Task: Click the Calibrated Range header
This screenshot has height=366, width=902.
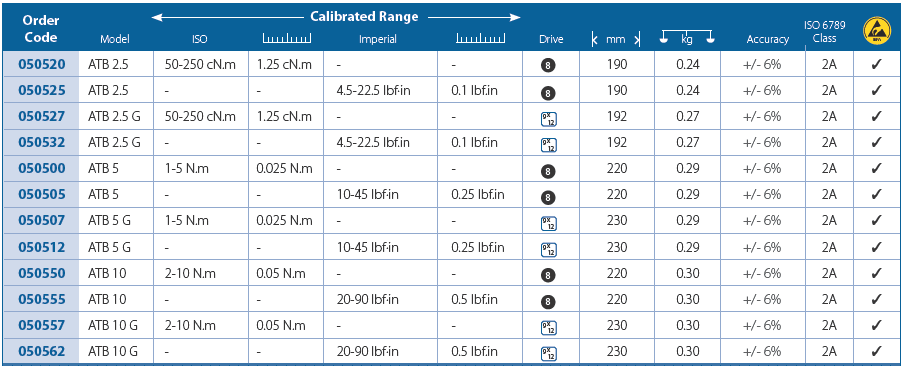Action: (364, 16)
